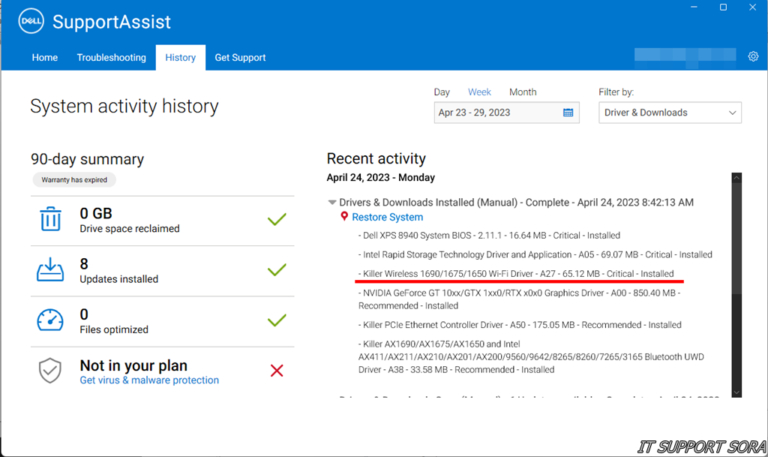Collapse the Drivers & Downloads Installed entry
Image resolution: width=768 pixels, height=457 pixels.
[332, 202]
